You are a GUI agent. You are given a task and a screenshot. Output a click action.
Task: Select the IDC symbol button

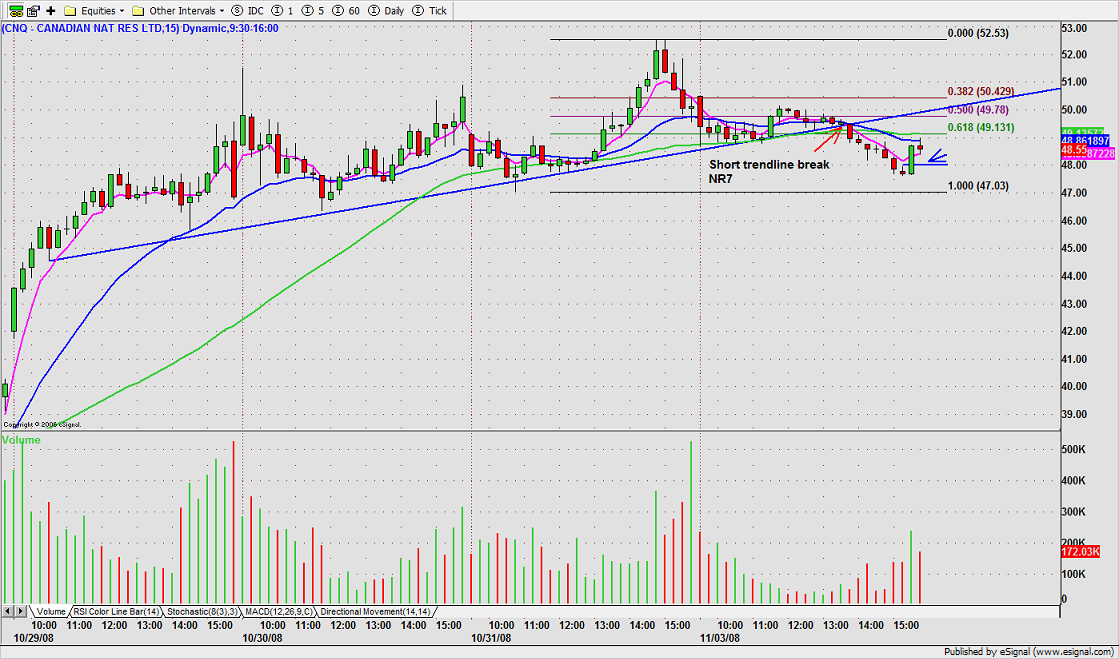tap(255, 11)
